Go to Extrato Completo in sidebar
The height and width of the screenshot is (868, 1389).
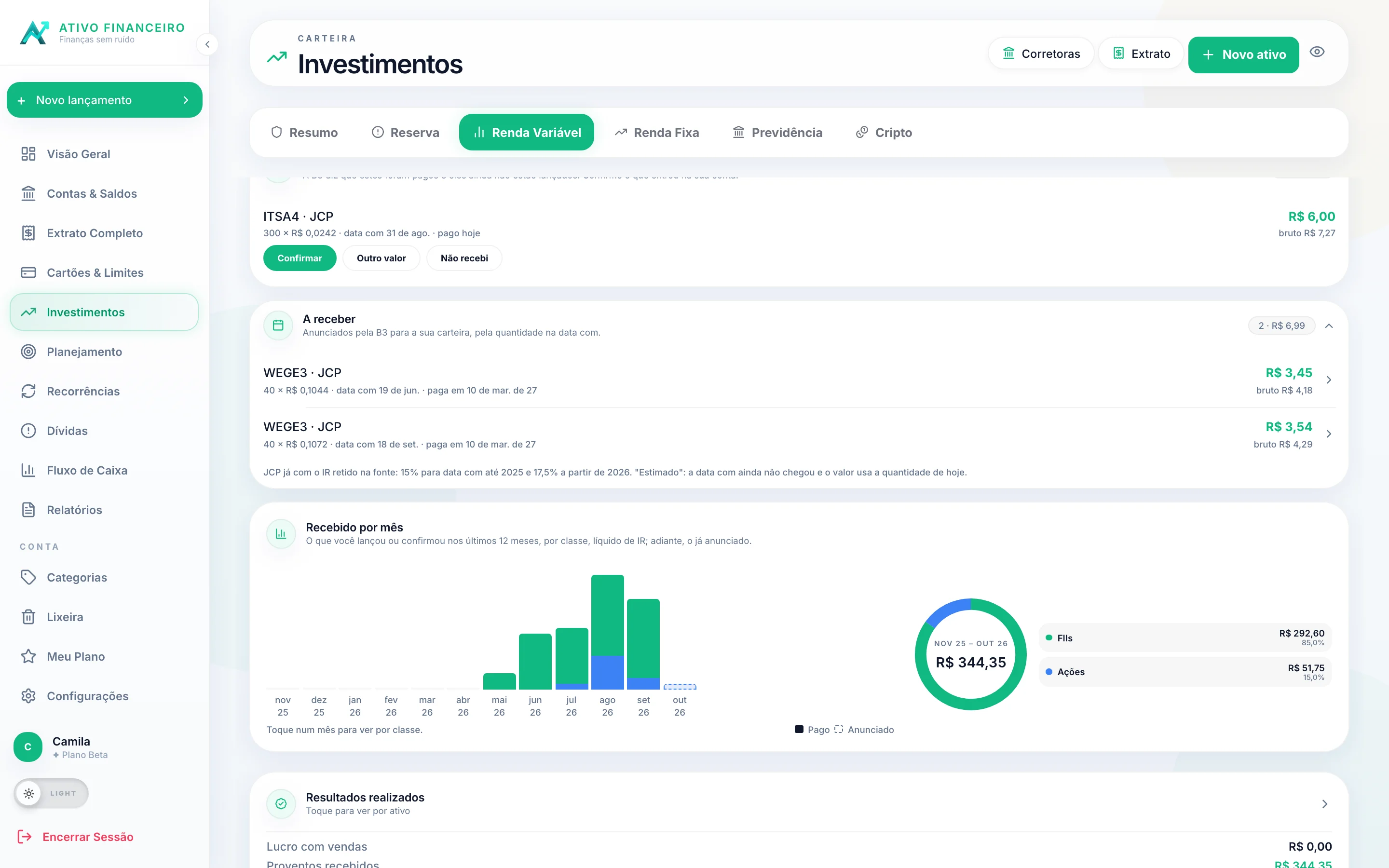(x=104, y=233)
